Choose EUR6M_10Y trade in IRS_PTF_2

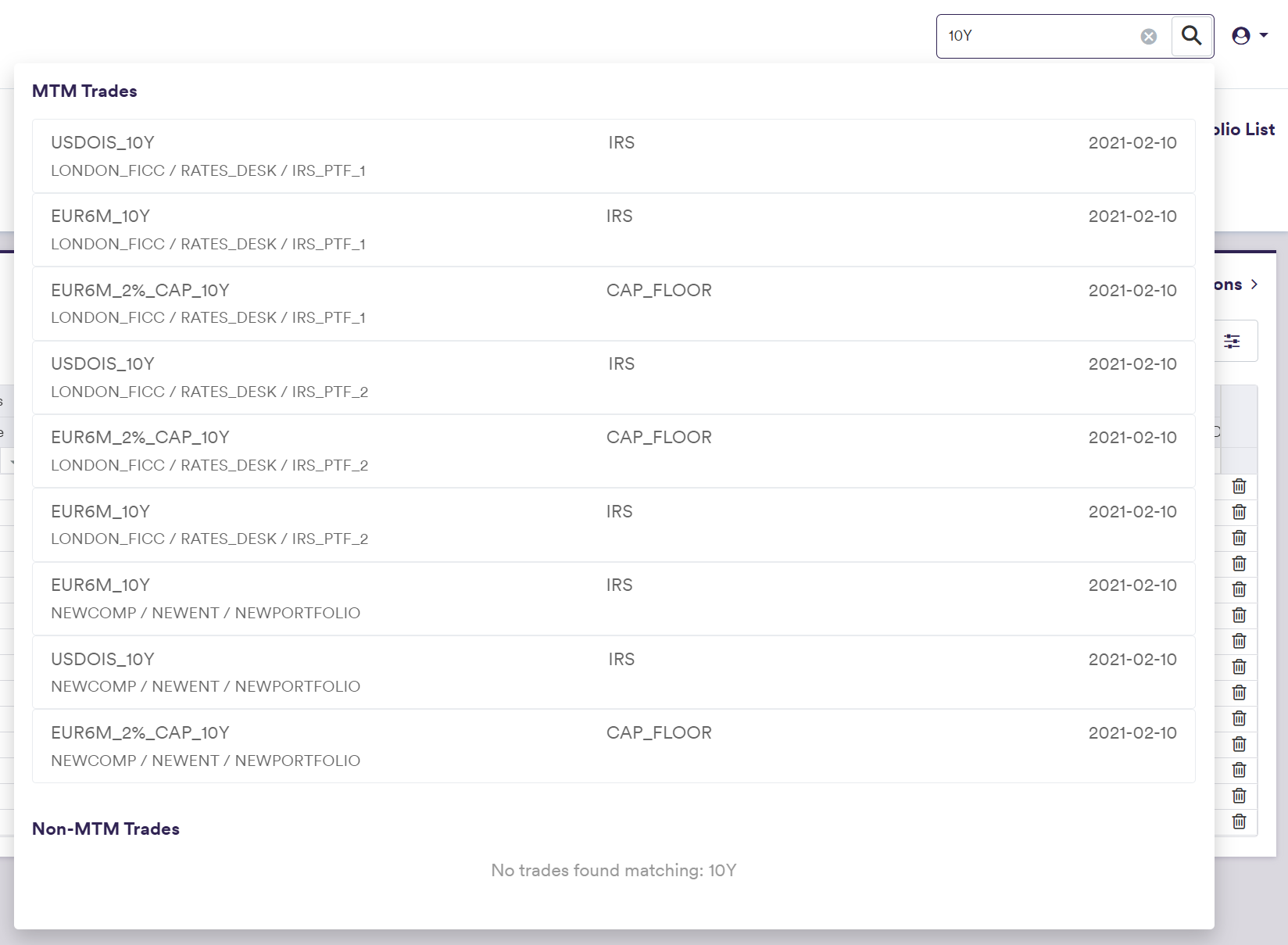click(614, 524)
